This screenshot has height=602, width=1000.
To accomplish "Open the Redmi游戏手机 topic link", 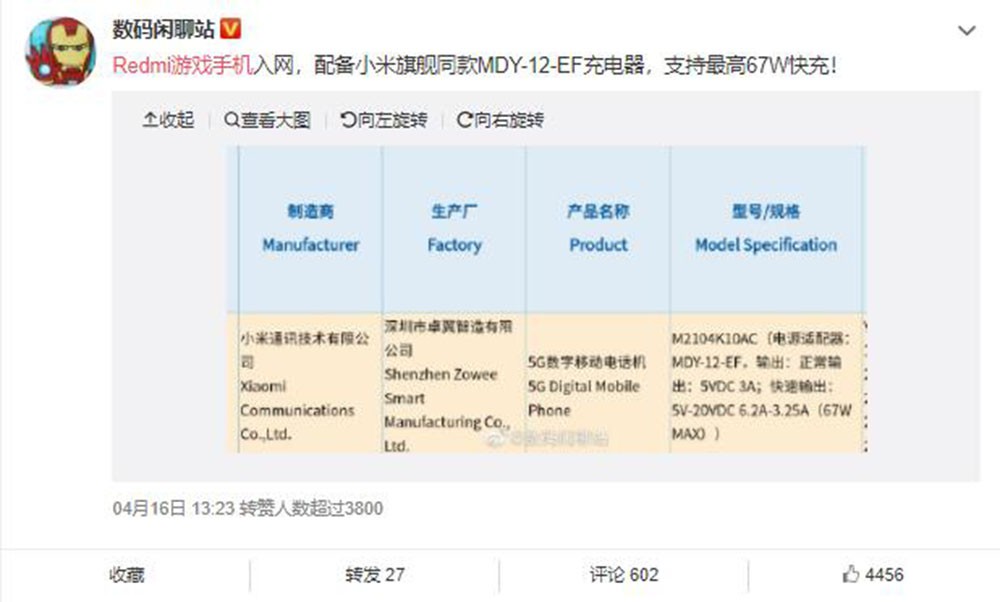I will tap(183, 65).
